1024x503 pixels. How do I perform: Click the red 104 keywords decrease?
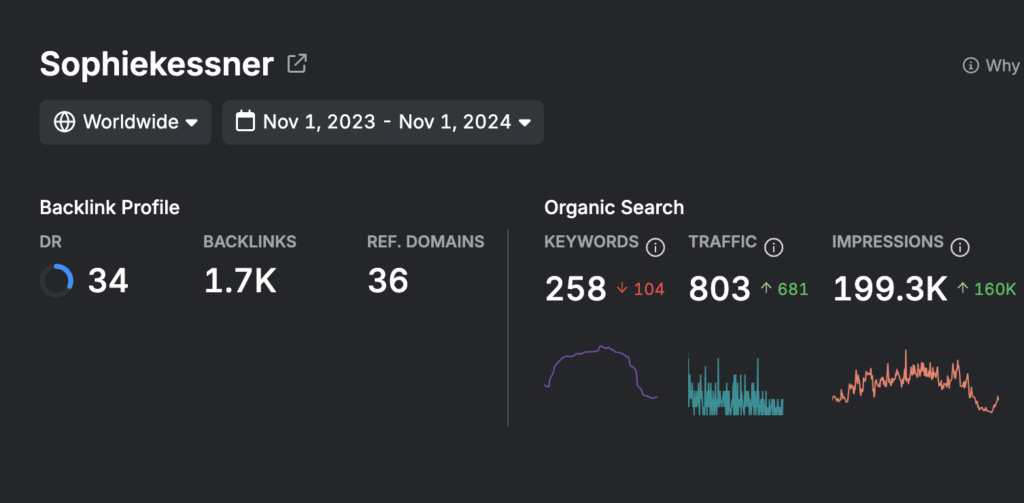(641, 289)
